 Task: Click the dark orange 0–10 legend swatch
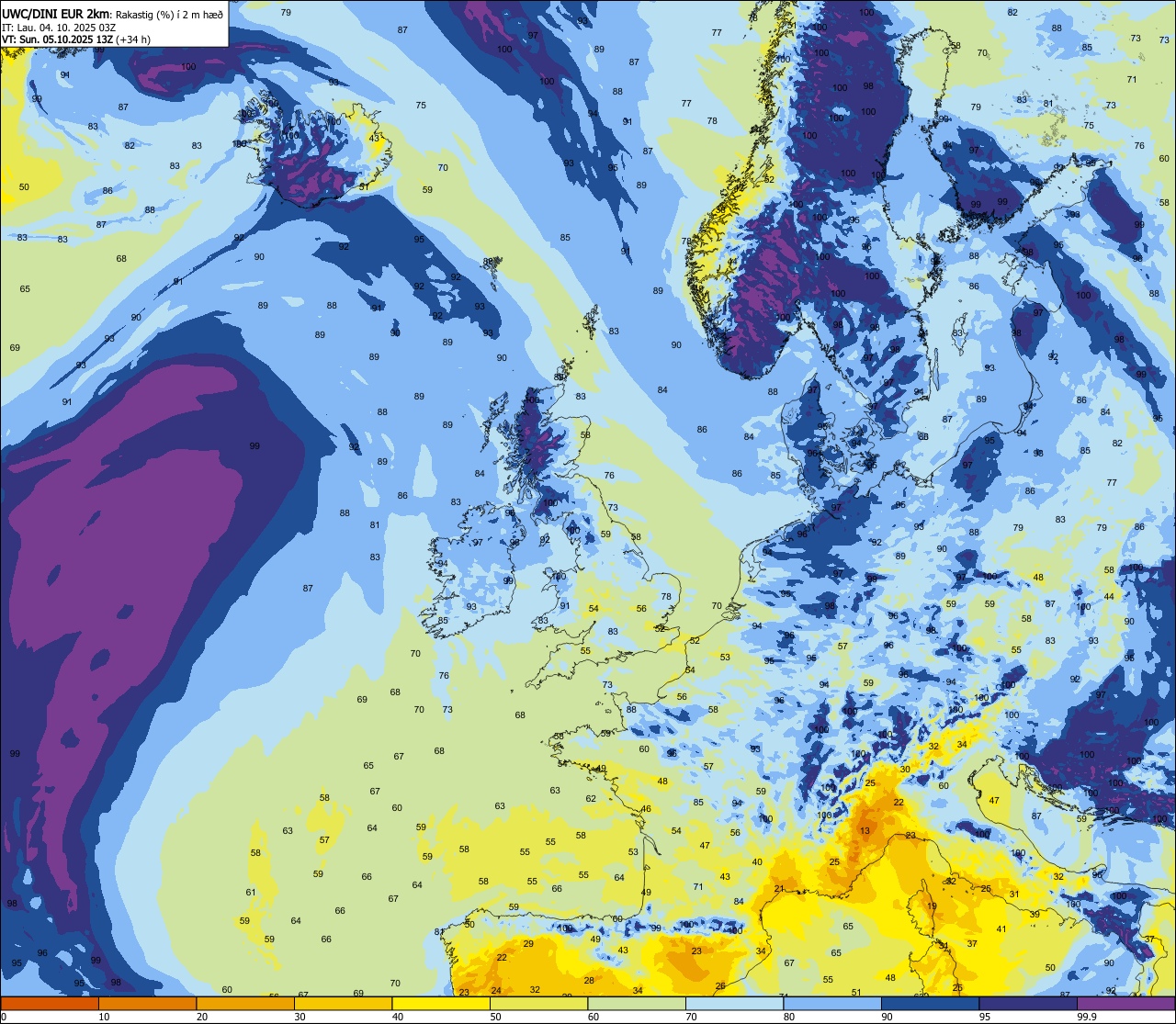coord(50,1003)
